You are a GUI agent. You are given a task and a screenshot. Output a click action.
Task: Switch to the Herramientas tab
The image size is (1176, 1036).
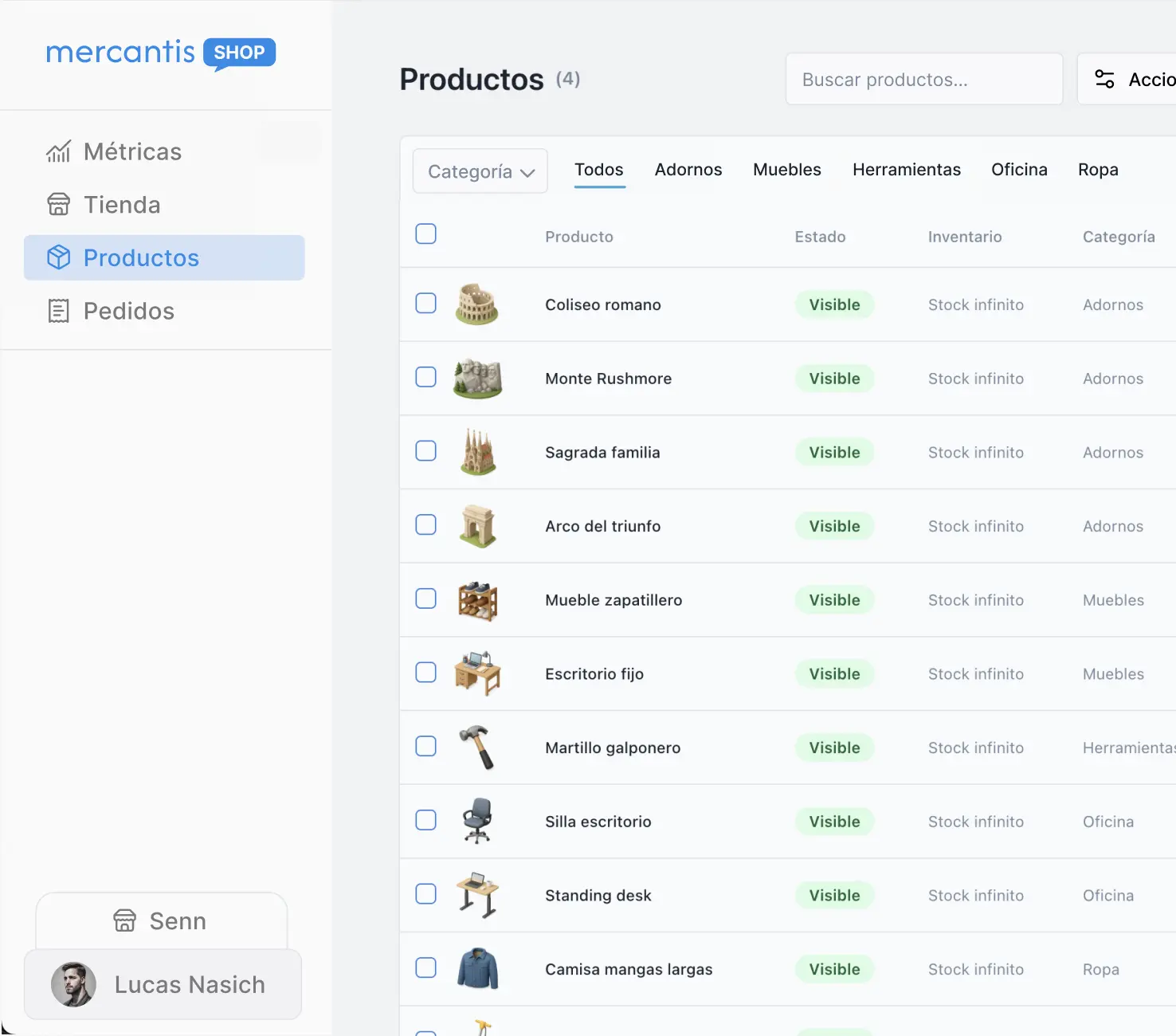tap(906, 170)
